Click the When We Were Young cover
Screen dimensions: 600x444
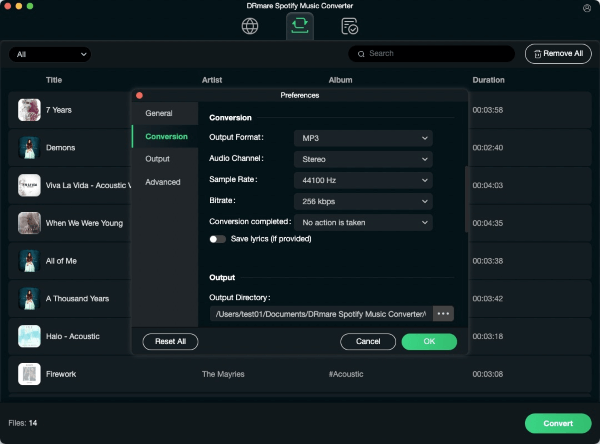click(29, 223)
